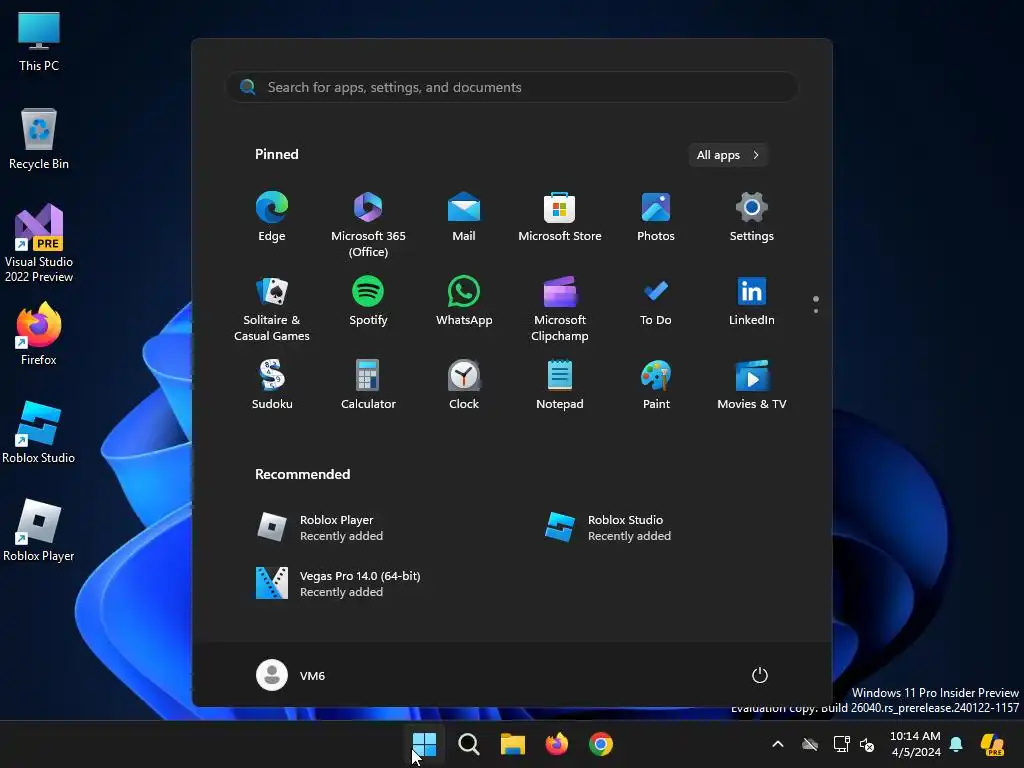
Task: Open the Paint app
Action: [656, 385]
